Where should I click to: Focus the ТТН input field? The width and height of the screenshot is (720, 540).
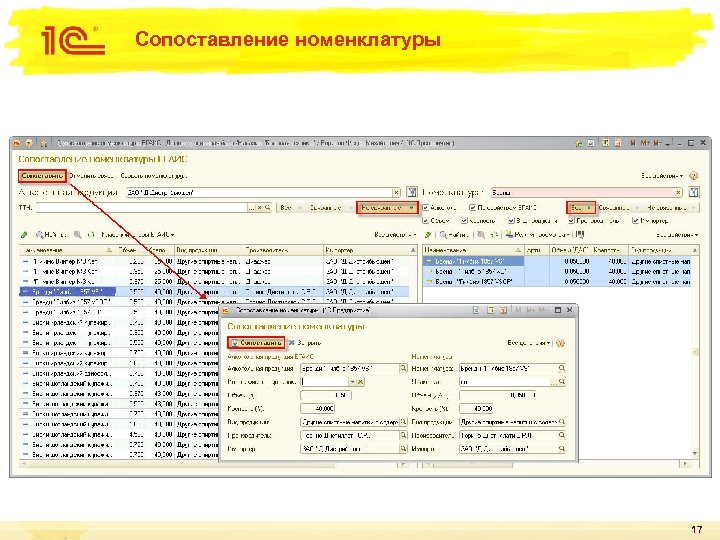coord(142,208)
